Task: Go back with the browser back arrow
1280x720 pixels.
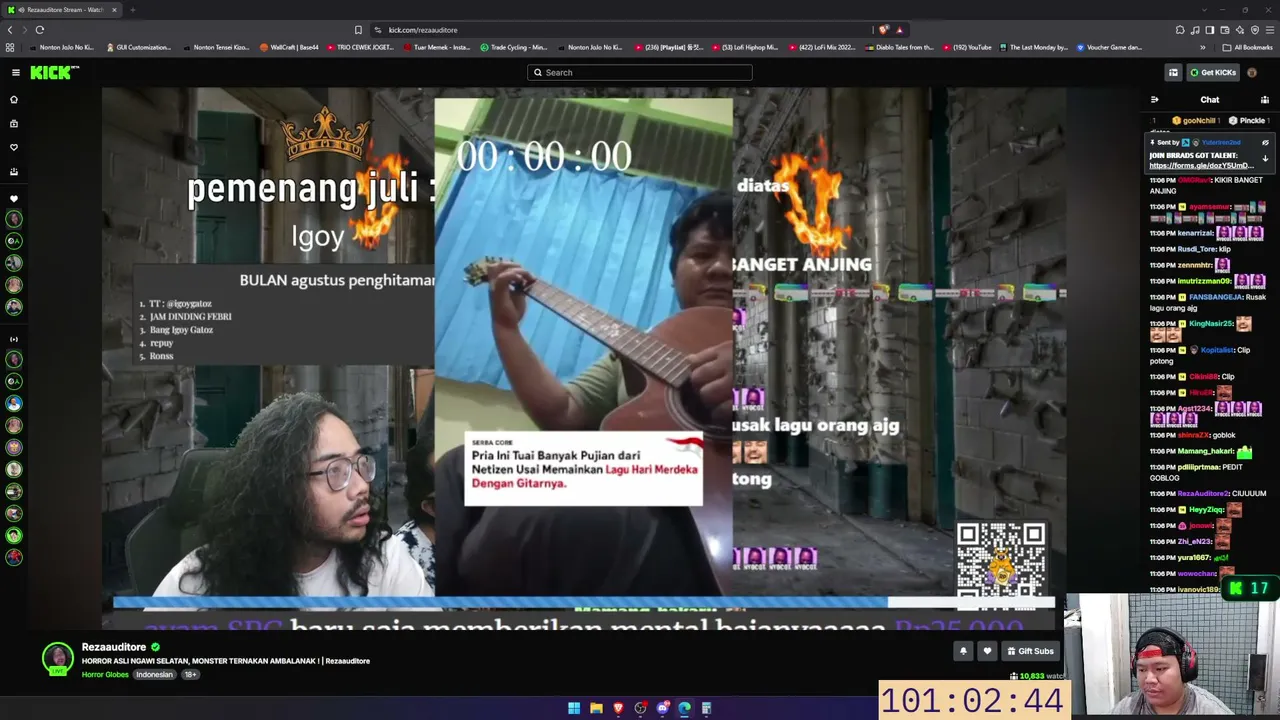Action: click(10, 30)
